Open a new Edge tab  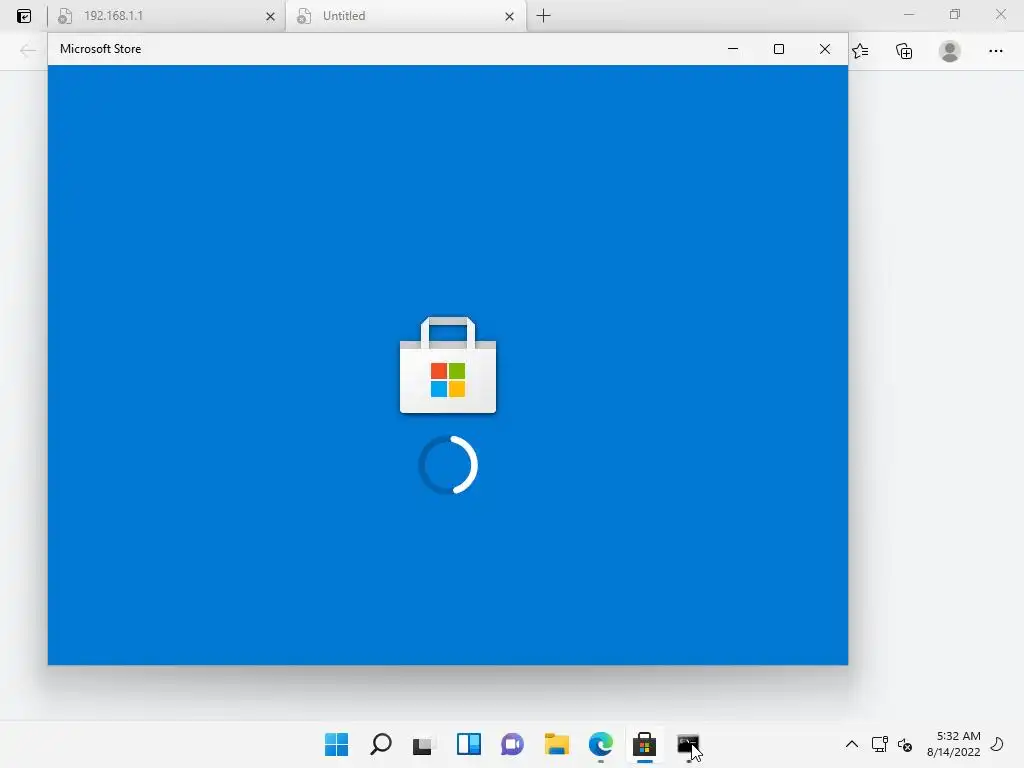click(x=543, y=16)
